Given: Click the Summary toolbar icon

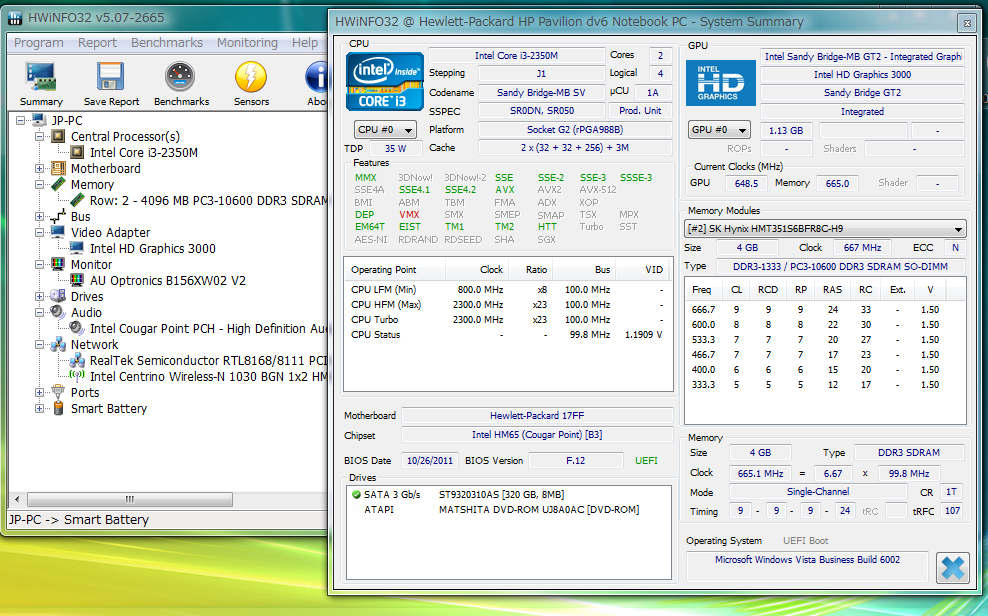Looking at the screenshot, I should [x=41, y=79].
